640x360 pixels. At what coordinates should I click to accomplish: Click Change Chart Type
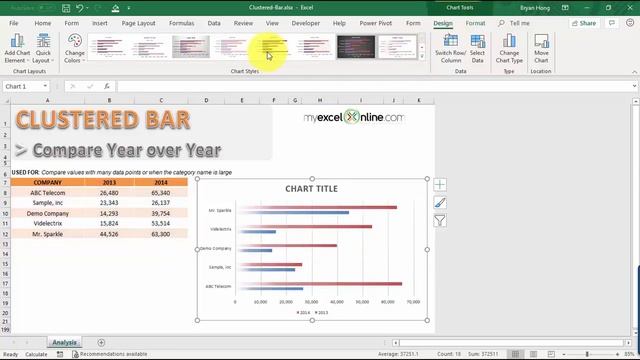click(509, 48)
